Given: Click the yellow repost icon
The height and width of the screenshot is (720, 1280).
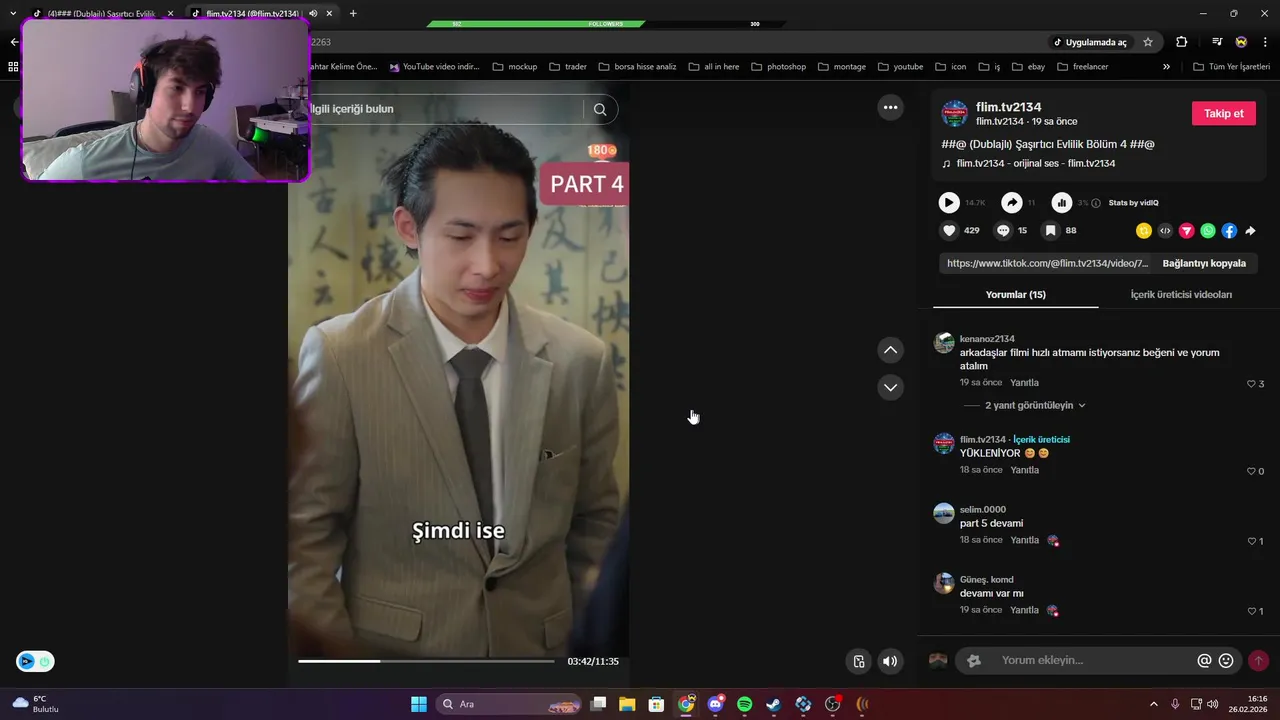Looking at the screenshot, I should tap(1144, 231).
